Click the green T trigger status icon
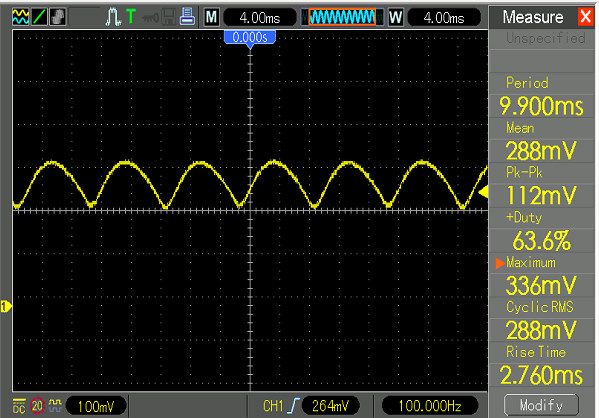This screenshot has width=599, height=418. click(131, 17)
